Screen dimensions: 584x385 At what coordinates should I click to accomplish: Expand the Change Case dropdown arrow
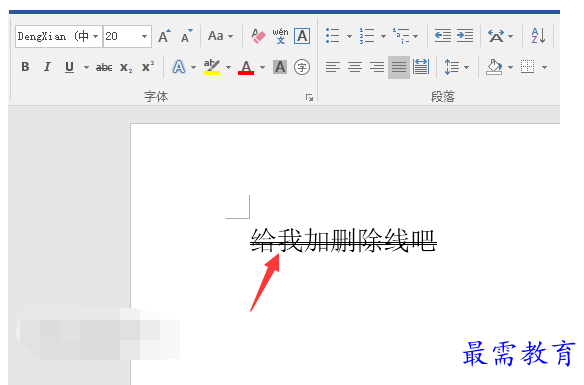pos(231,36)
